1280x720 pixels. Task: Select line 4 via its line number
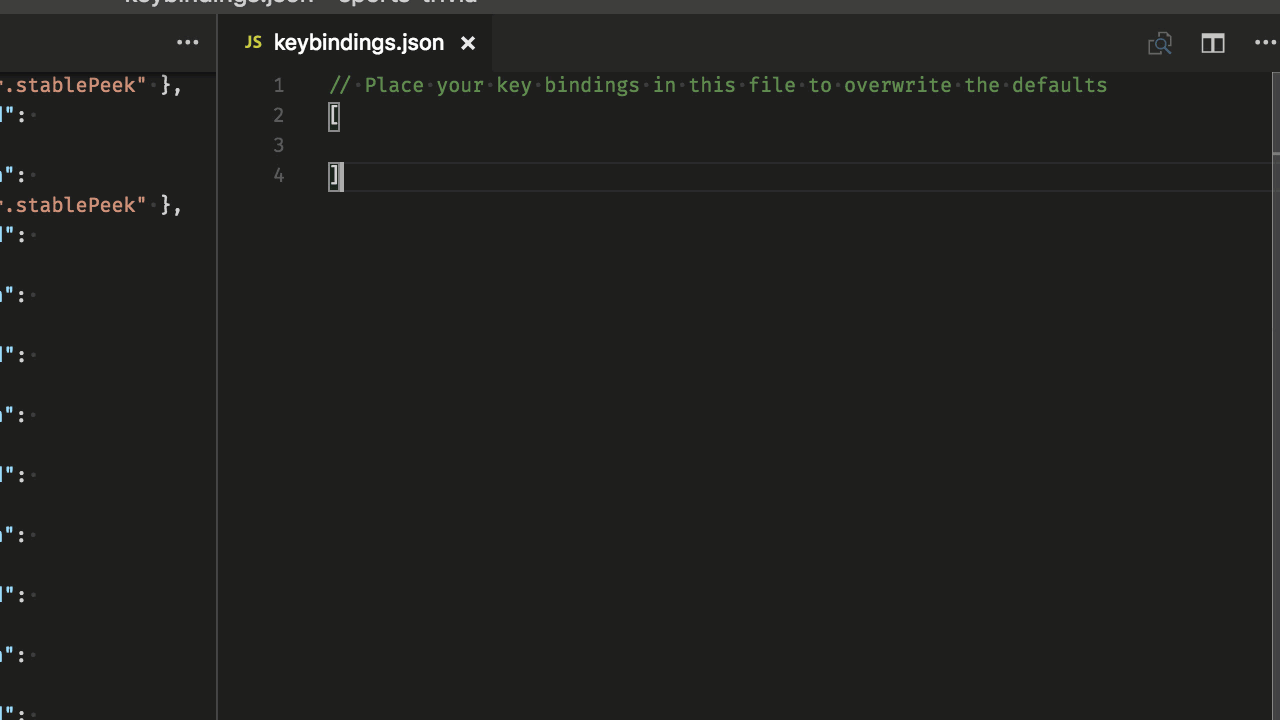[x=279, y=175]
